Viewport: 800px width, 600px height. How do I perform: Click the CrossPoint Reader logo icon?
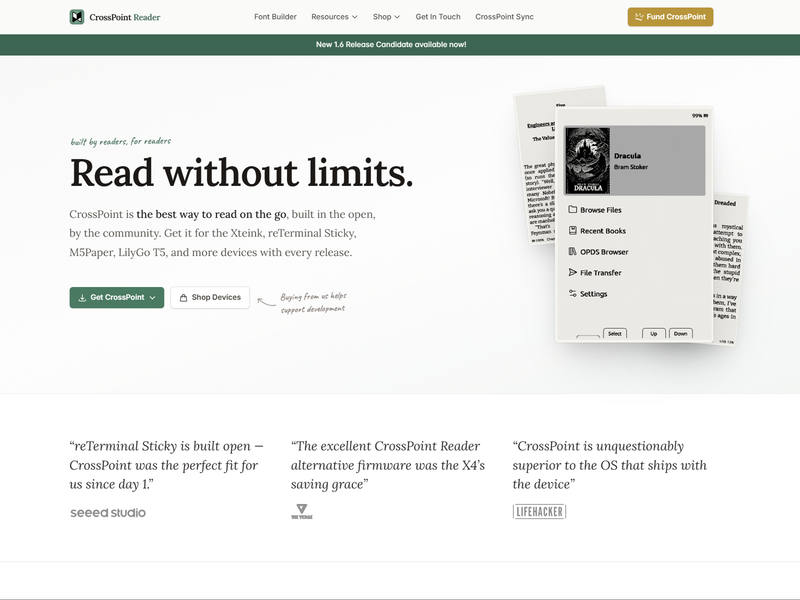(x=77, y=17)
